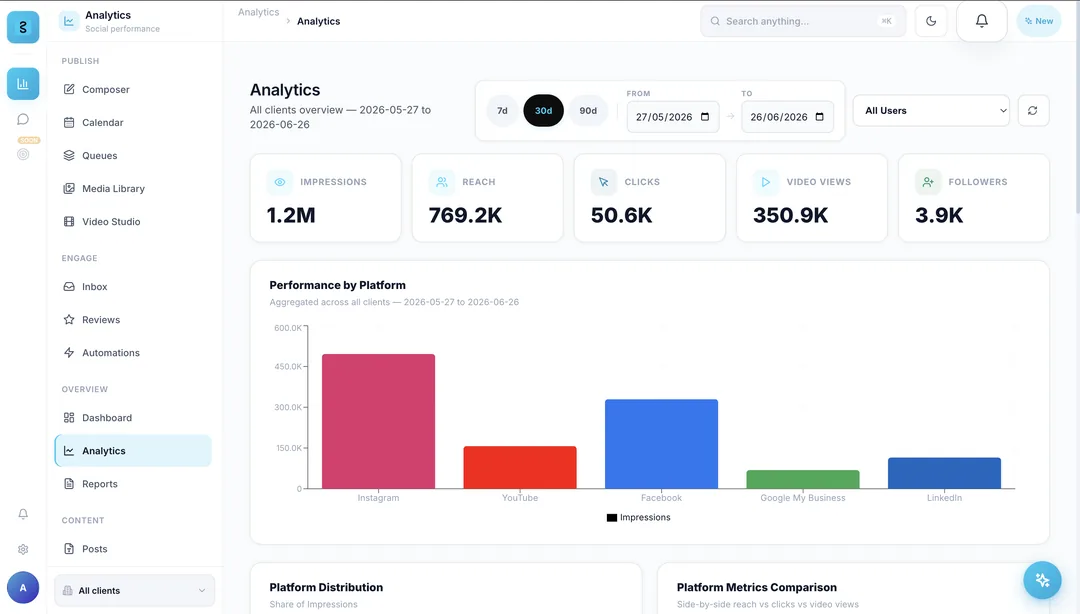Click the LinkedIn chart bar

coord(944,473)
